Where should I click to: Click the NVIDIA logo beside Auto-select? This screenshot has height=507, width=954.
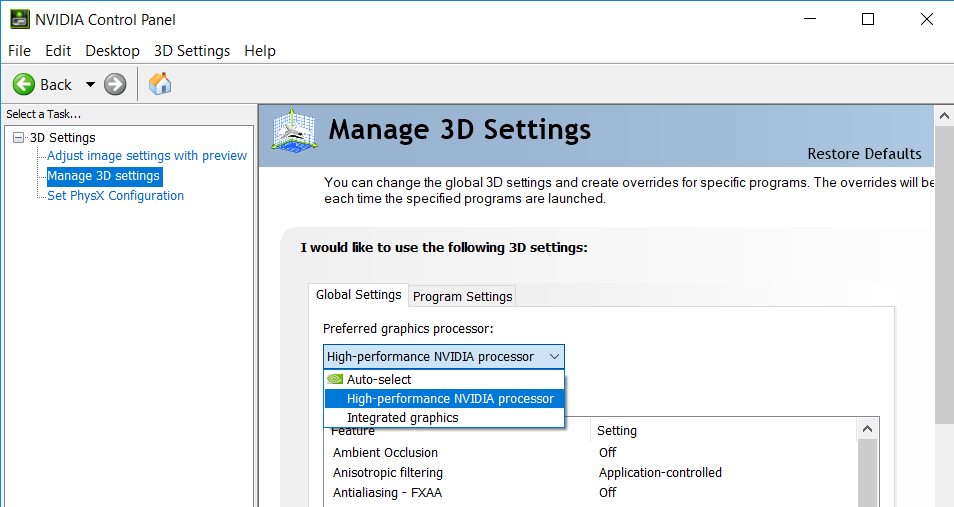click(335, 379)
